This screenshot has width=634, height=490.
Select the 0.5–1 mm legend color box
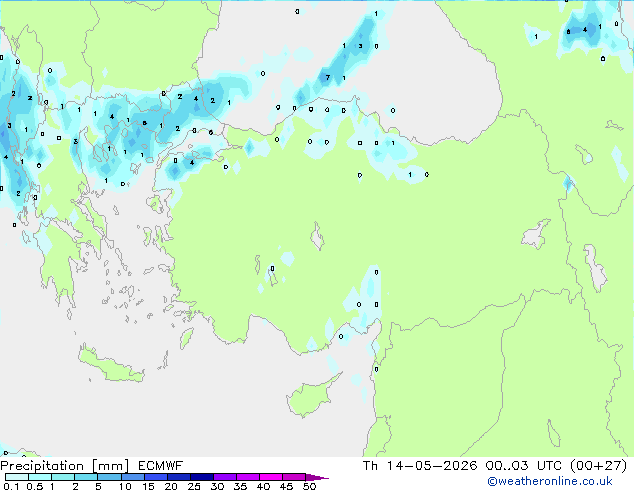click(40, 477)
